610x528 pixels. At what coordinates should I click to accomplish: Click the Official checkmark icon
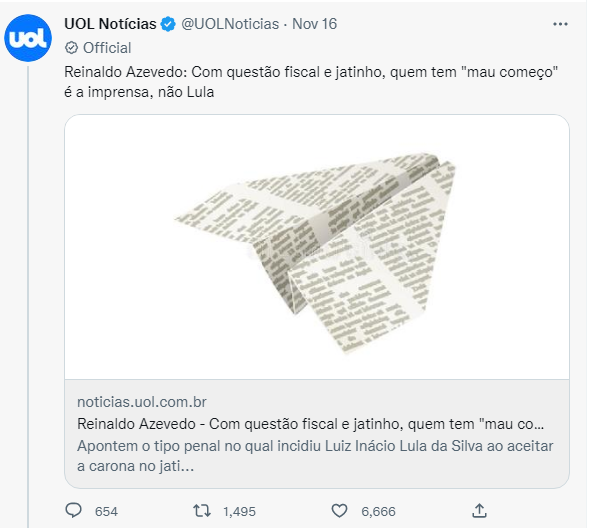point(69,47)
